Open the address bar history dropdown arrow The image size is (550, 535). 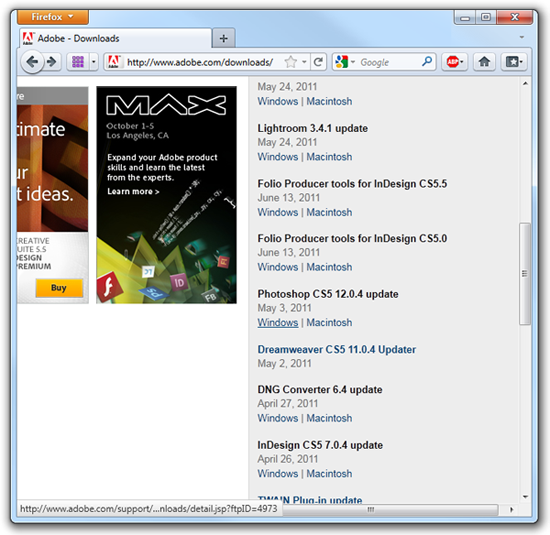[x=304, y=62]
